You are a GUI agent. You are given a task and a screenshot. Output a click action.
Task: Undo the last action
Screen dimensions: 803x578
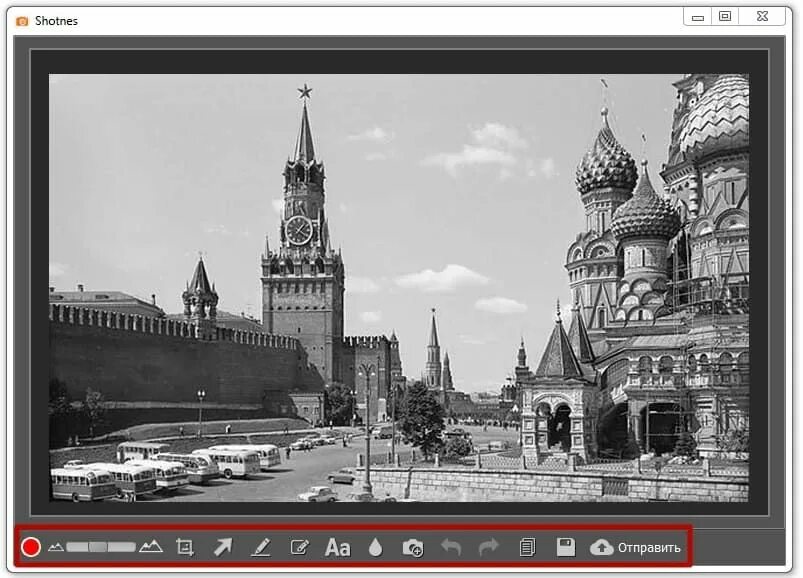451,547
